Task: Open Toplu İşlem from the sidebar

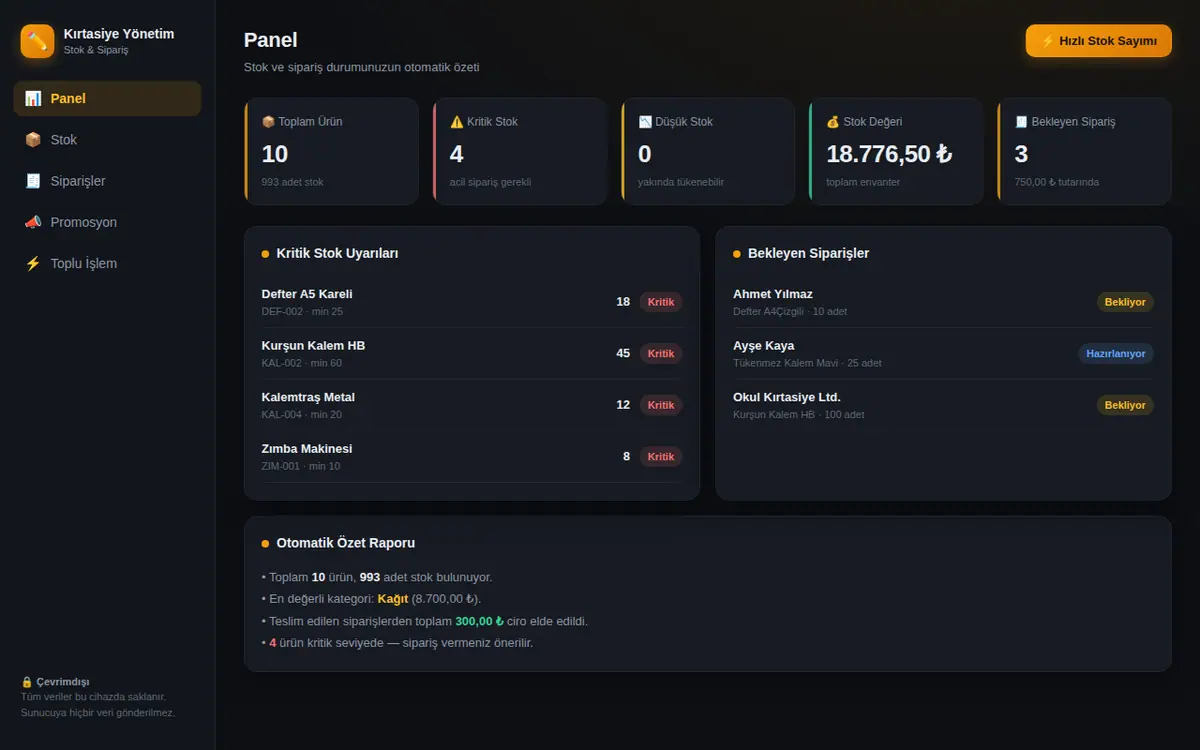Action: pos(107,263)
